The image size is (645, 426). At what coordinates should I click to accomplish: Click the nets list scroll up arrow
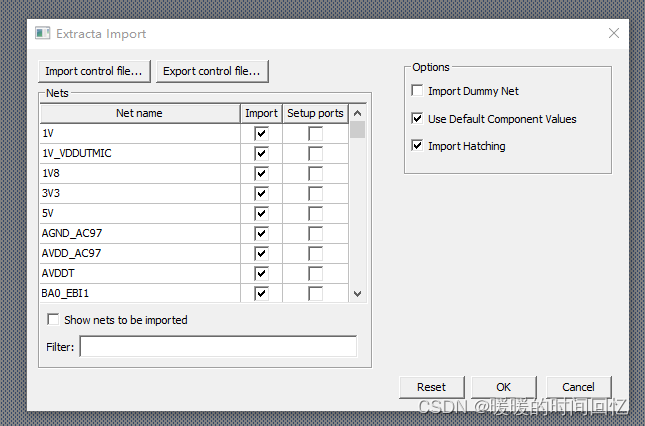[x=357, y=113]
